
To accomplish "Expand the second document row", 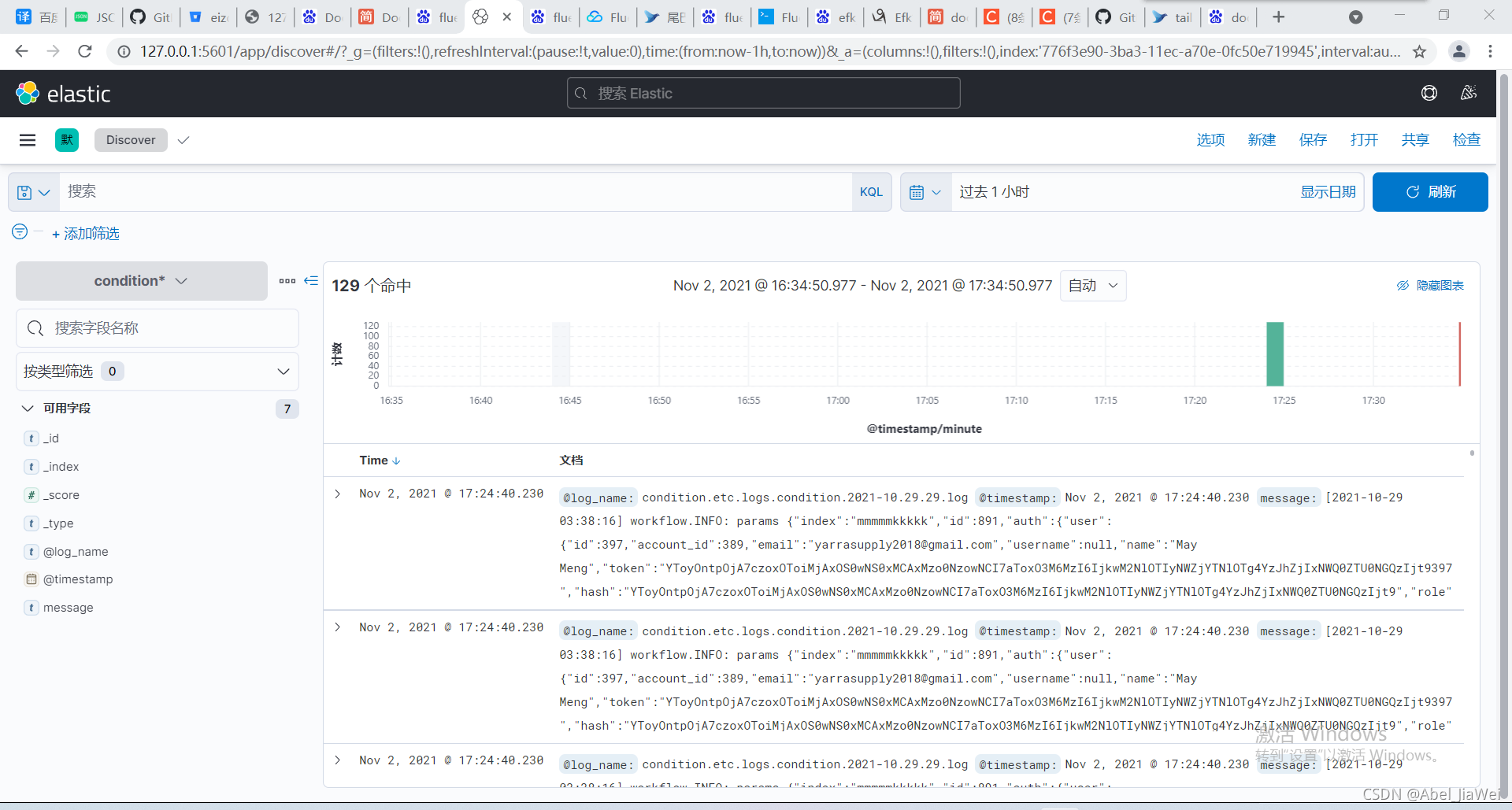I will (338, 627).
